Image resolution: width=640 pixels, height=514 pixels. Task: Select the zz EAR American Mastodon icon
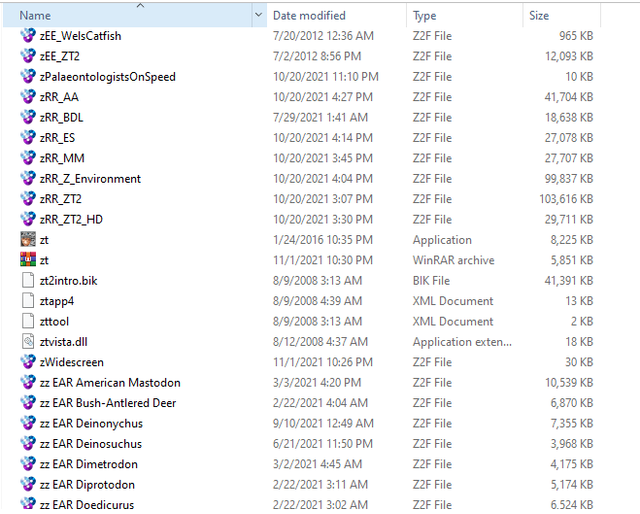[28, 383]
